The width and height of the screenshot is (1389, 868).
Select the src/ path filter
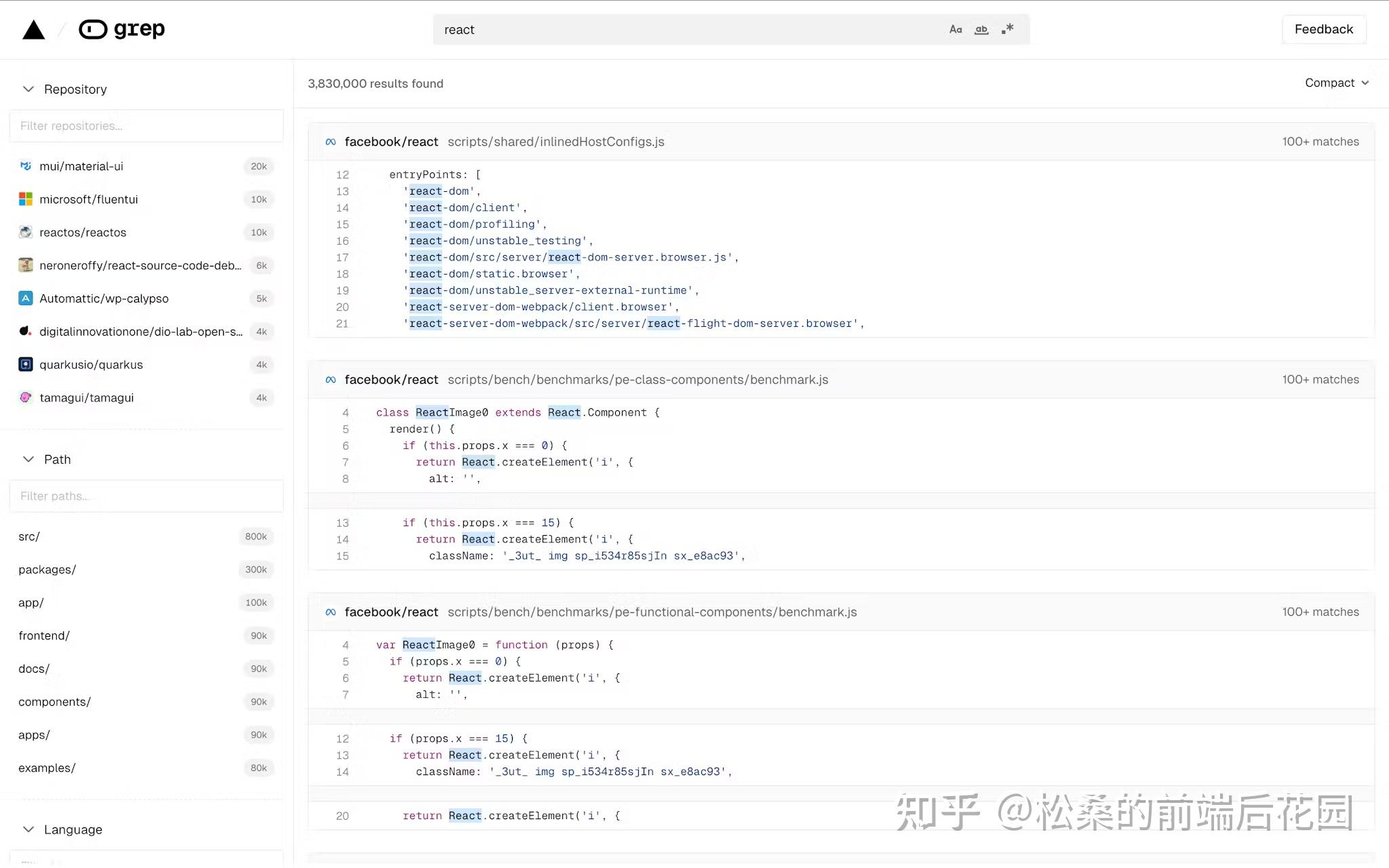pyautogui.click(x=29, y=536)
